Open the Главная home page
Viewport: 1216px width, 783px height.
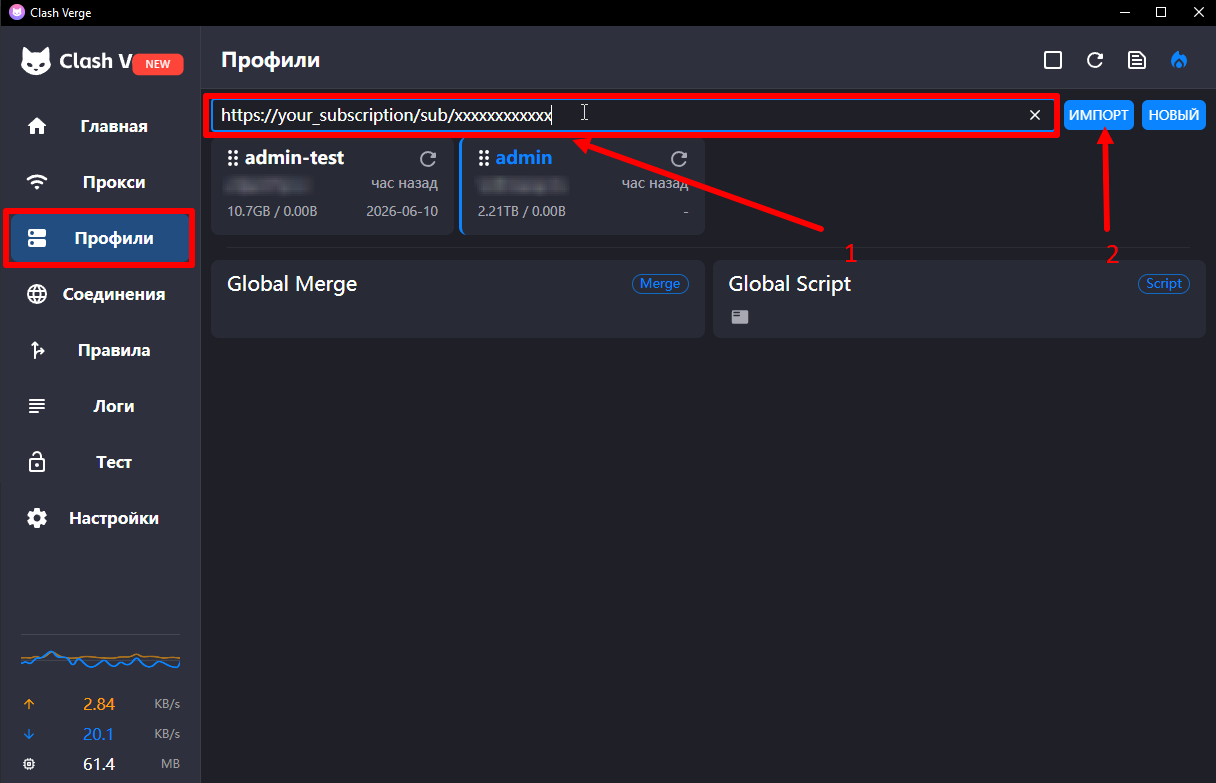tap(100, 126)
